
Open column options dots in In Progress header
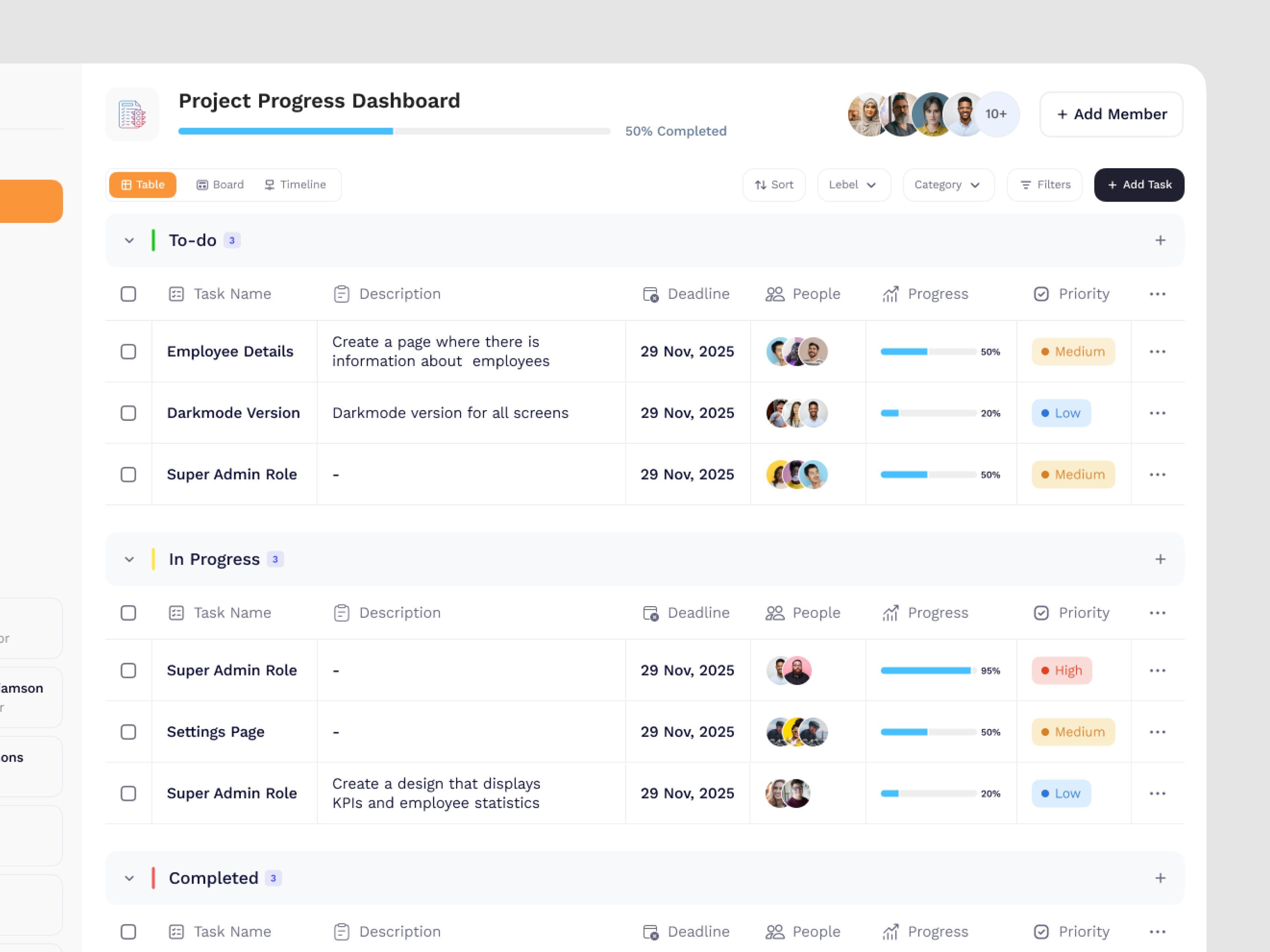[x=1157, y=613]
